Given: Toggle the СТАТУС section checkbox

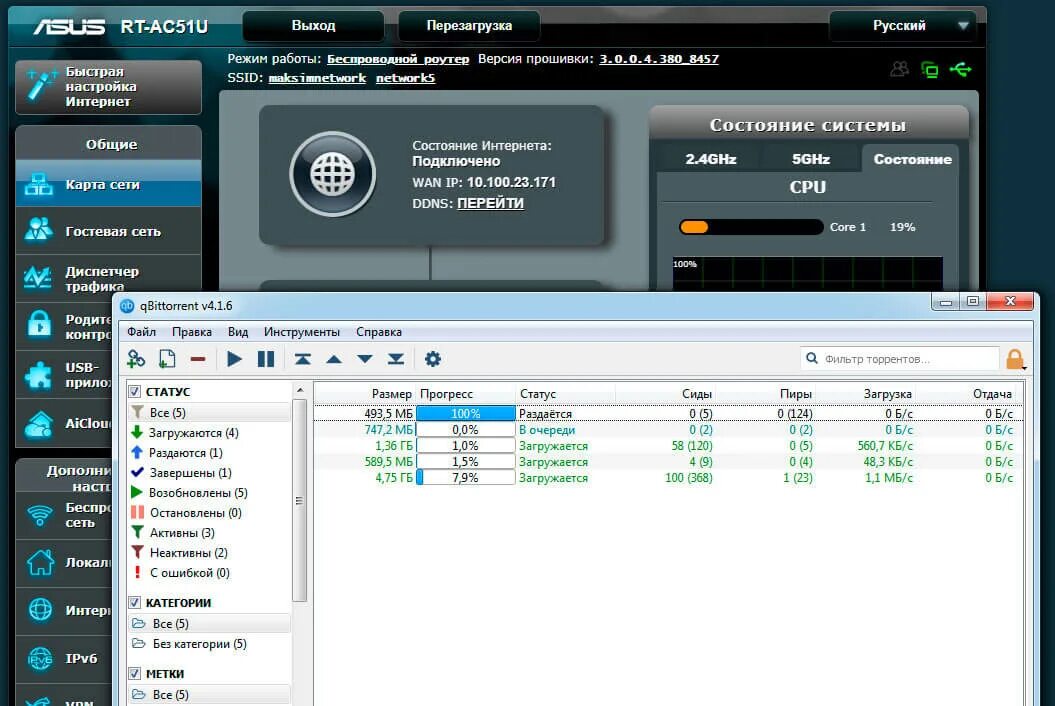Looking at the screenshot, I should (x=134, y=391).
